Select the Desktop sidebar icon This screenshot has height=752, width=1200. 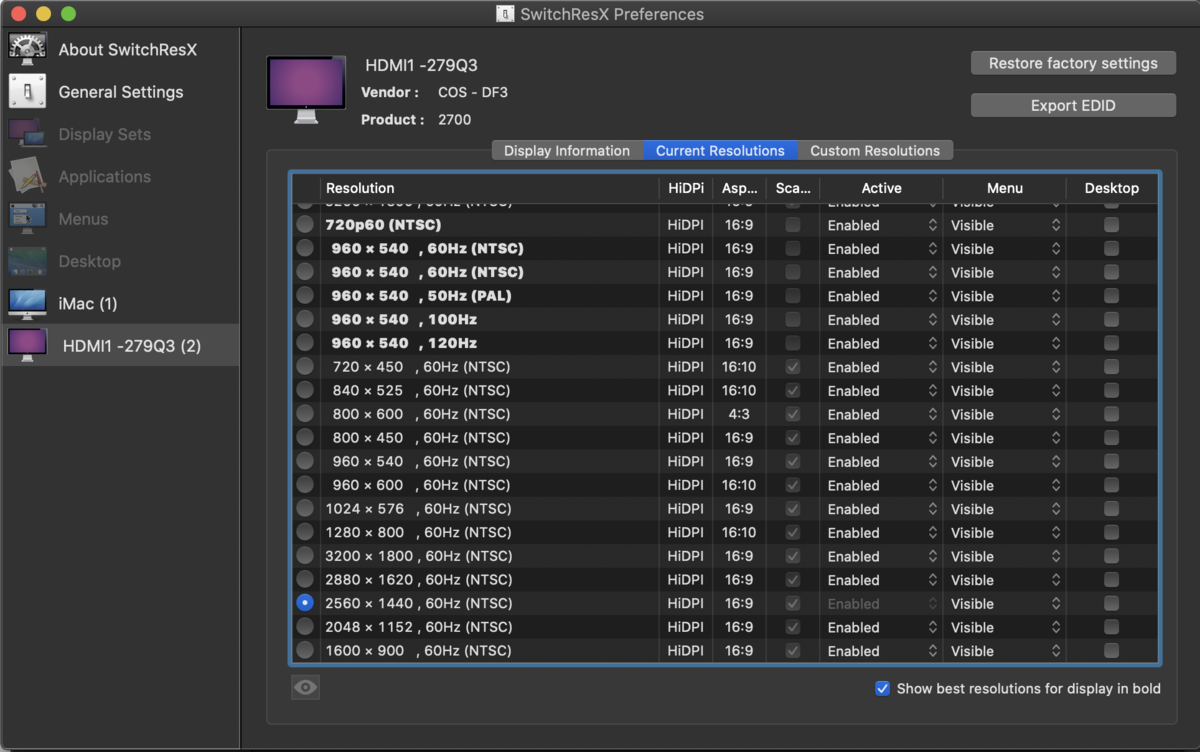coord(27,261)
